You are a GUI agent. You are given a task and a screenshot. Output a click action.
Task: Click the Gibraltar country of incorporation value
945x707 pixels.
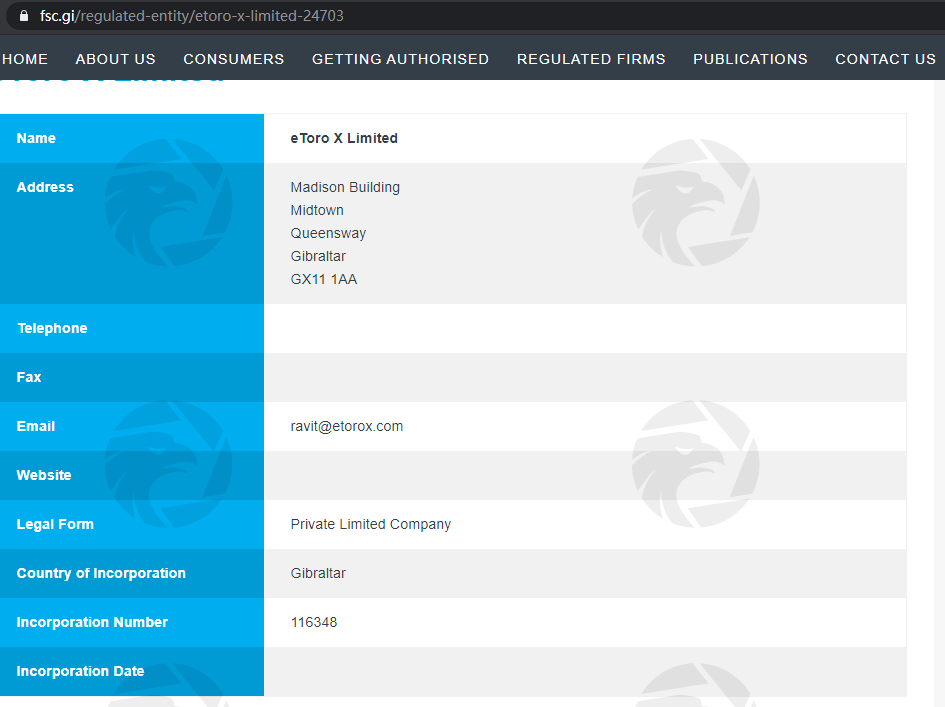(x=318, y=573)
